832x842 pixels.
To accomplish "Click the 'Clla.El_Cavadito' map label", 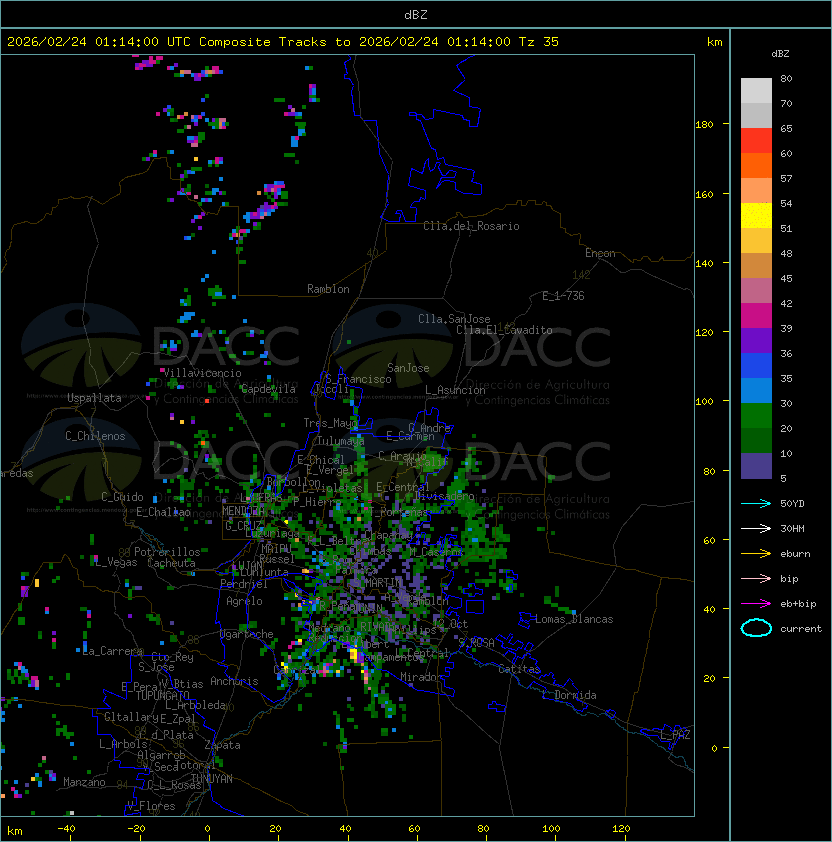I will (504, 330).
